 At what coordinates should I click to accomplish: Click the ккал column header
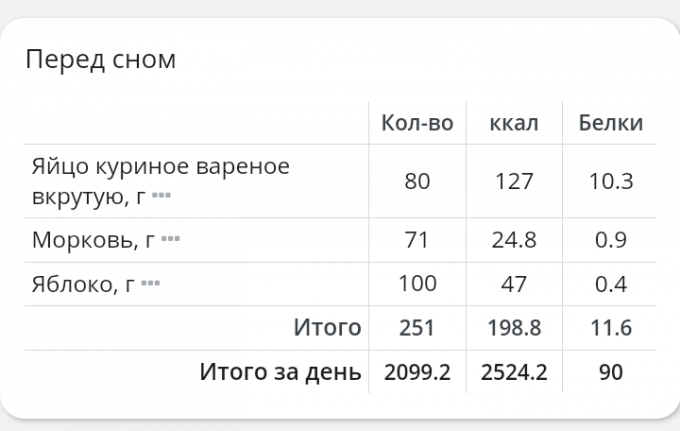coord(514,123)
